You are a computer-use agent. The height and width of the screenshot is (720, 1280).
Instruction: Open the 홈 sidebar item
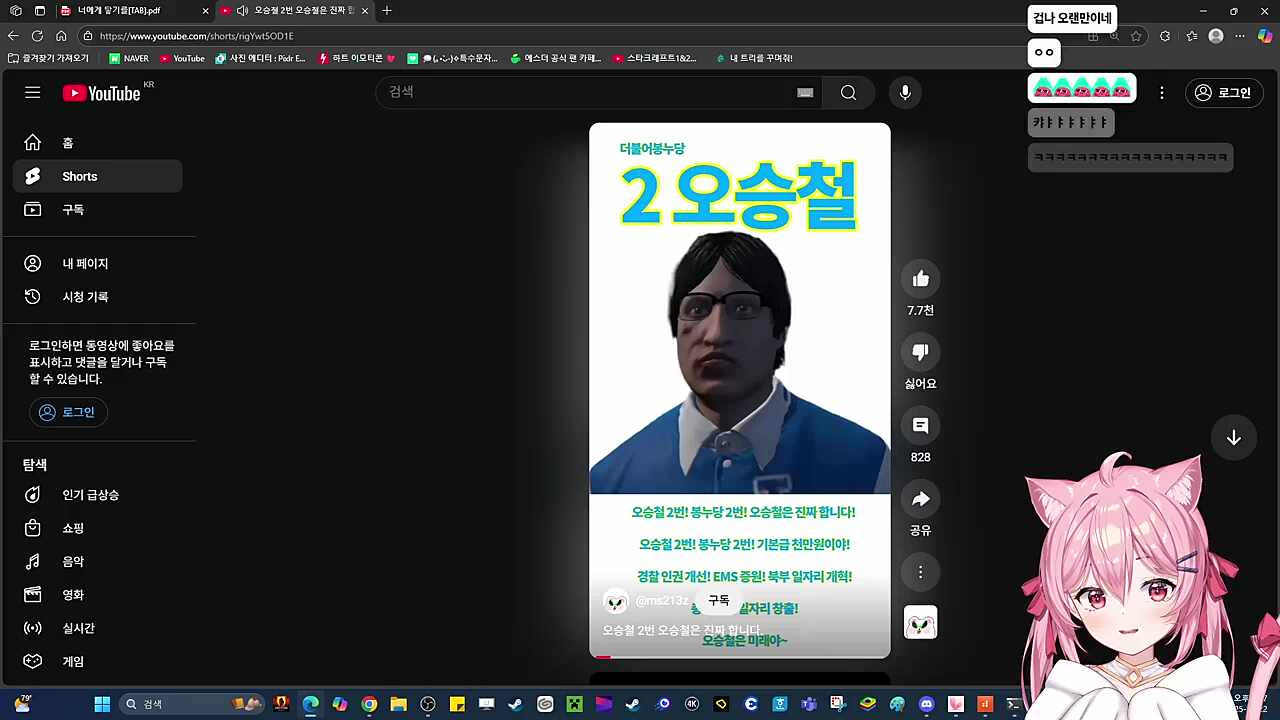[97, 143]
